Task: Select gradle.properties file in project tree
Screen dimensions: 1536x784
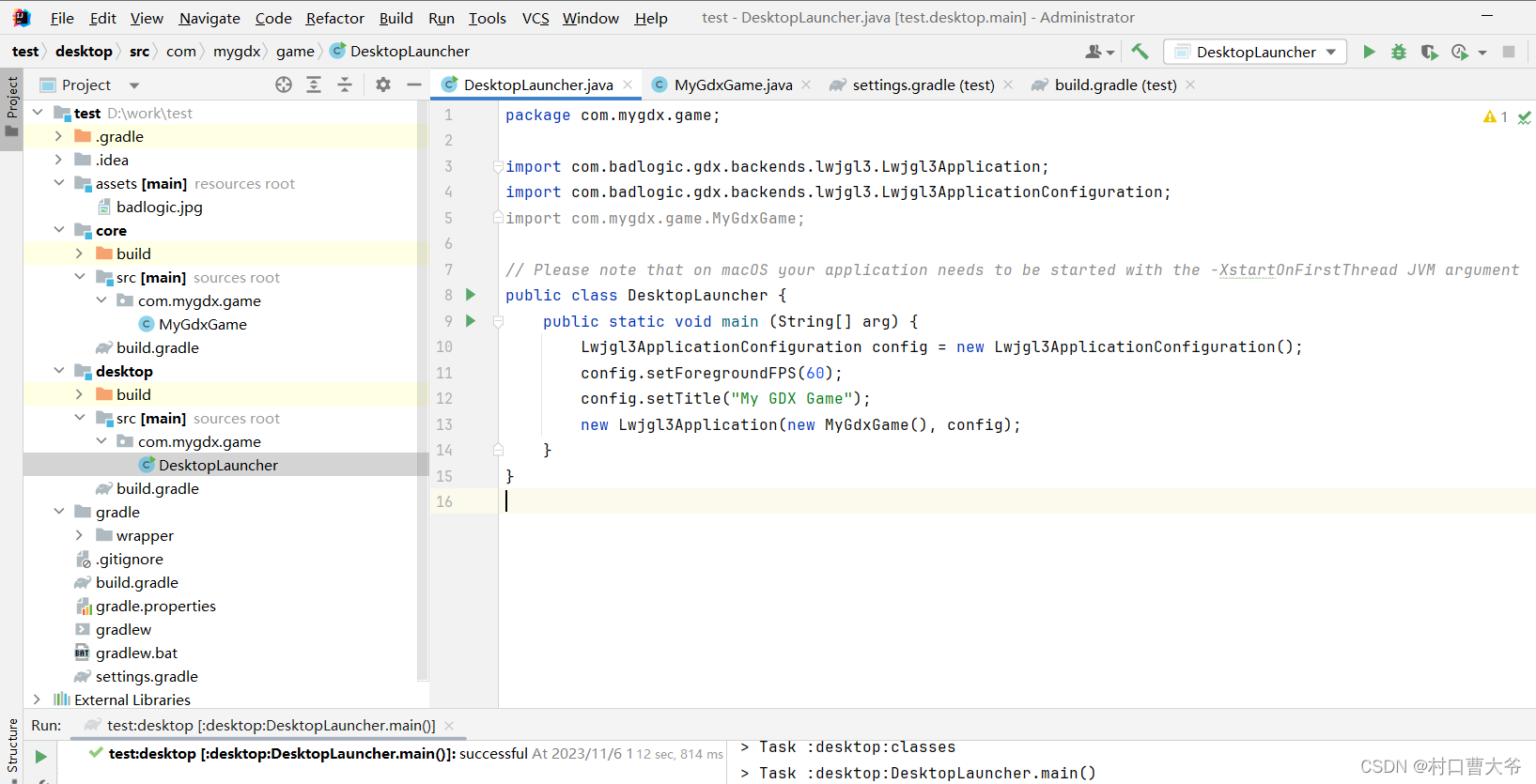Action: [155, 606]
